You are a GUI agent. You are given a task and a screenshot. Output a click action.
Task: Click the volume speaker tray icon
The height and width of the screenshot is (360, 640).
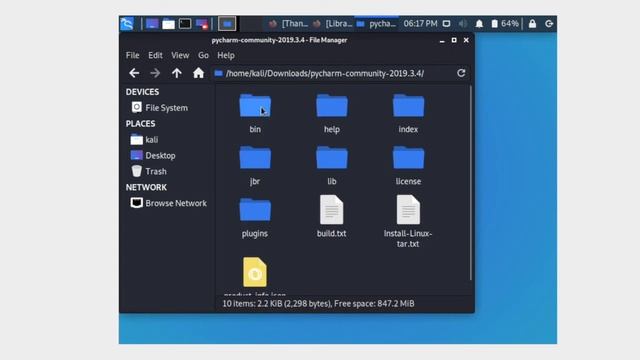tap(463, 24)
